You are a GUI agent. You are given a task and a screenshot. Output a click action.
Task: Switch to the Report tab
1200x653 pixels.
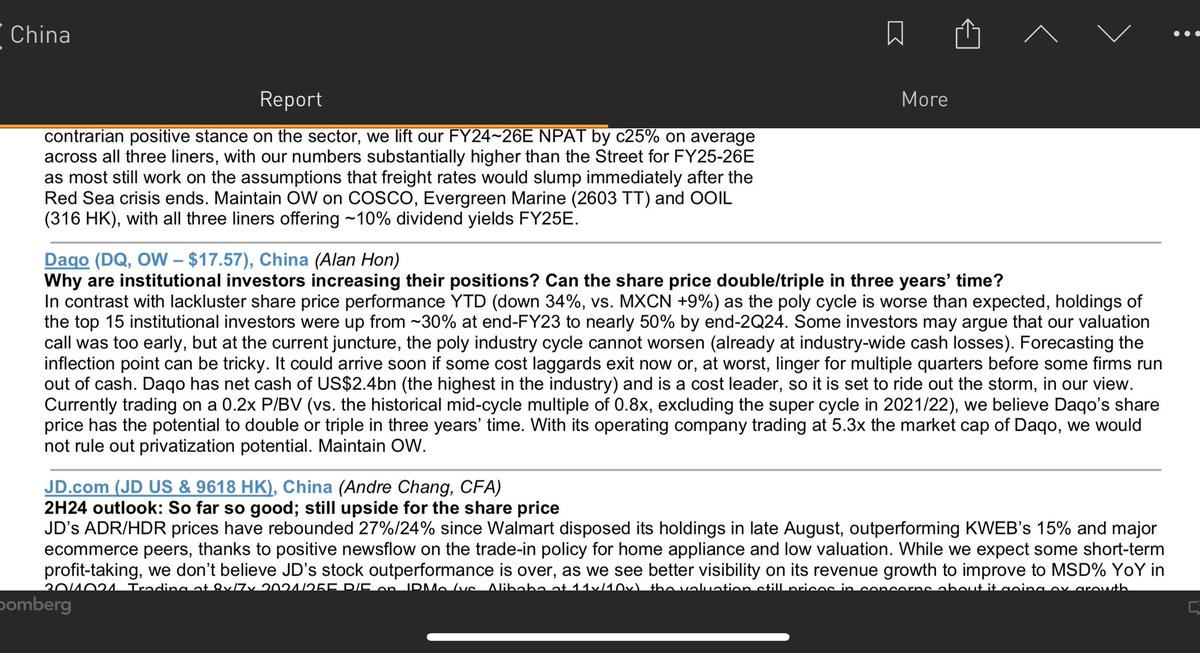click(290, 99)
